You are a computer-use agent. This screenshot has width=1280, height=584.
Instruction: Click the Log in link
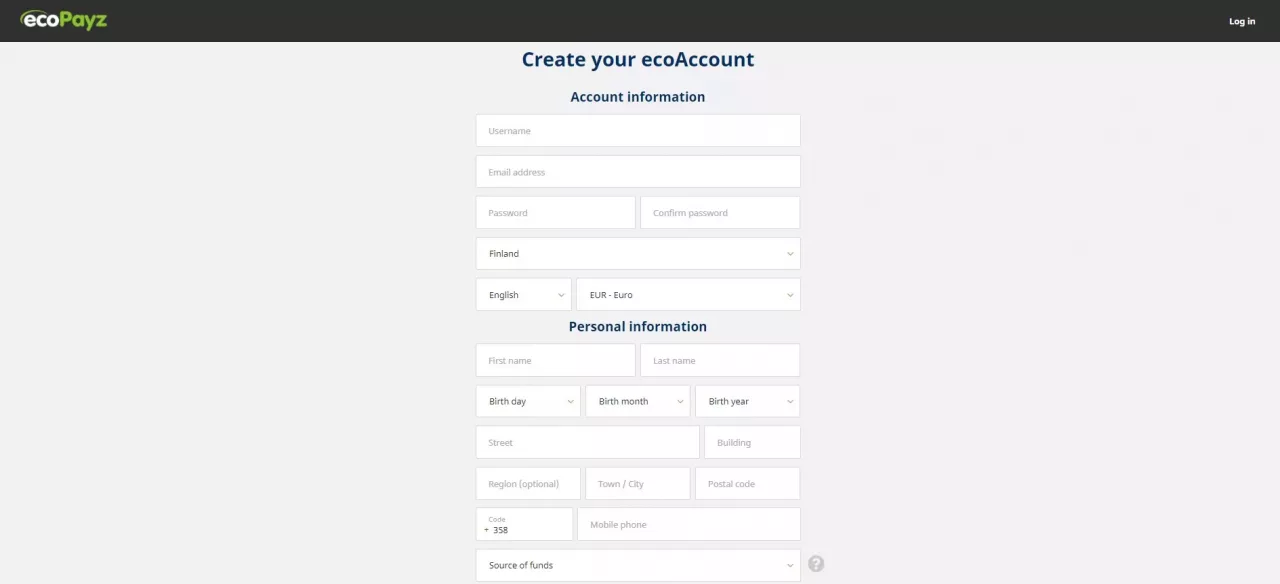coord(1242,21)
